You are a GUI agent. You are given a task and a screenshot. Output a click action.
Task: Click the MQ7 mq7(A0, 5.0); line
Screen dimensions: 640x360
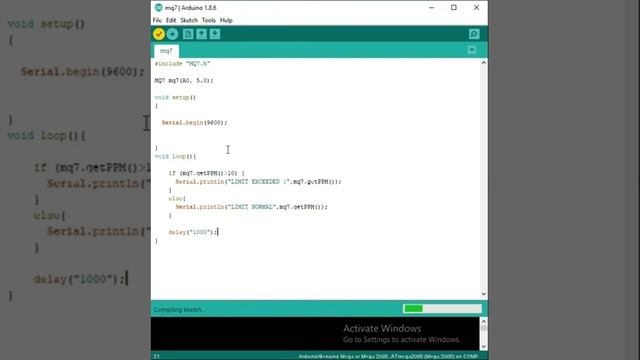coord(184,80)
